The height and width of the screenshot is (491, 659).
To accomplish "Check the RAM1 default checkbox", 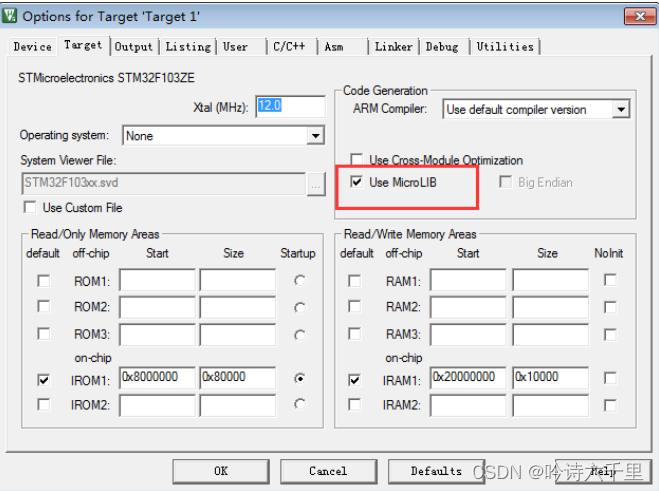I will [x=355, y=280].
